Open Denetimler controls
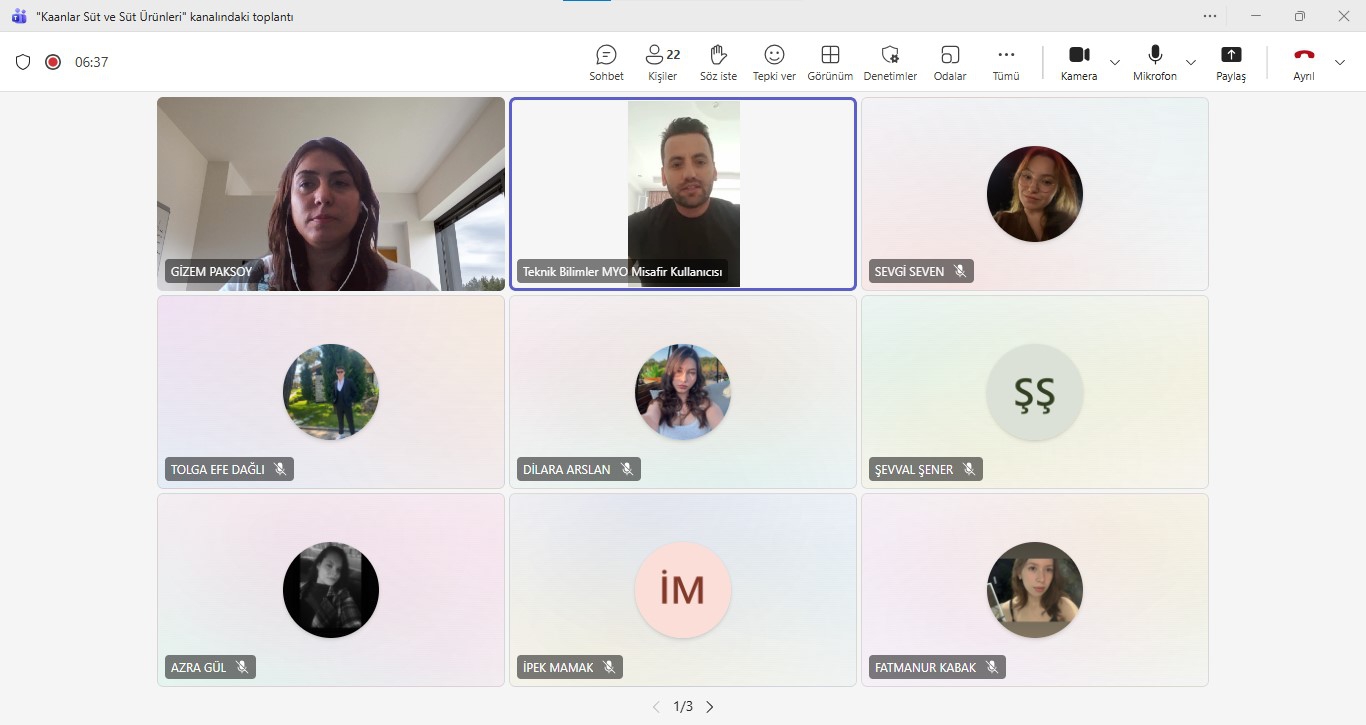The image size is (1366, 725). 890,62
